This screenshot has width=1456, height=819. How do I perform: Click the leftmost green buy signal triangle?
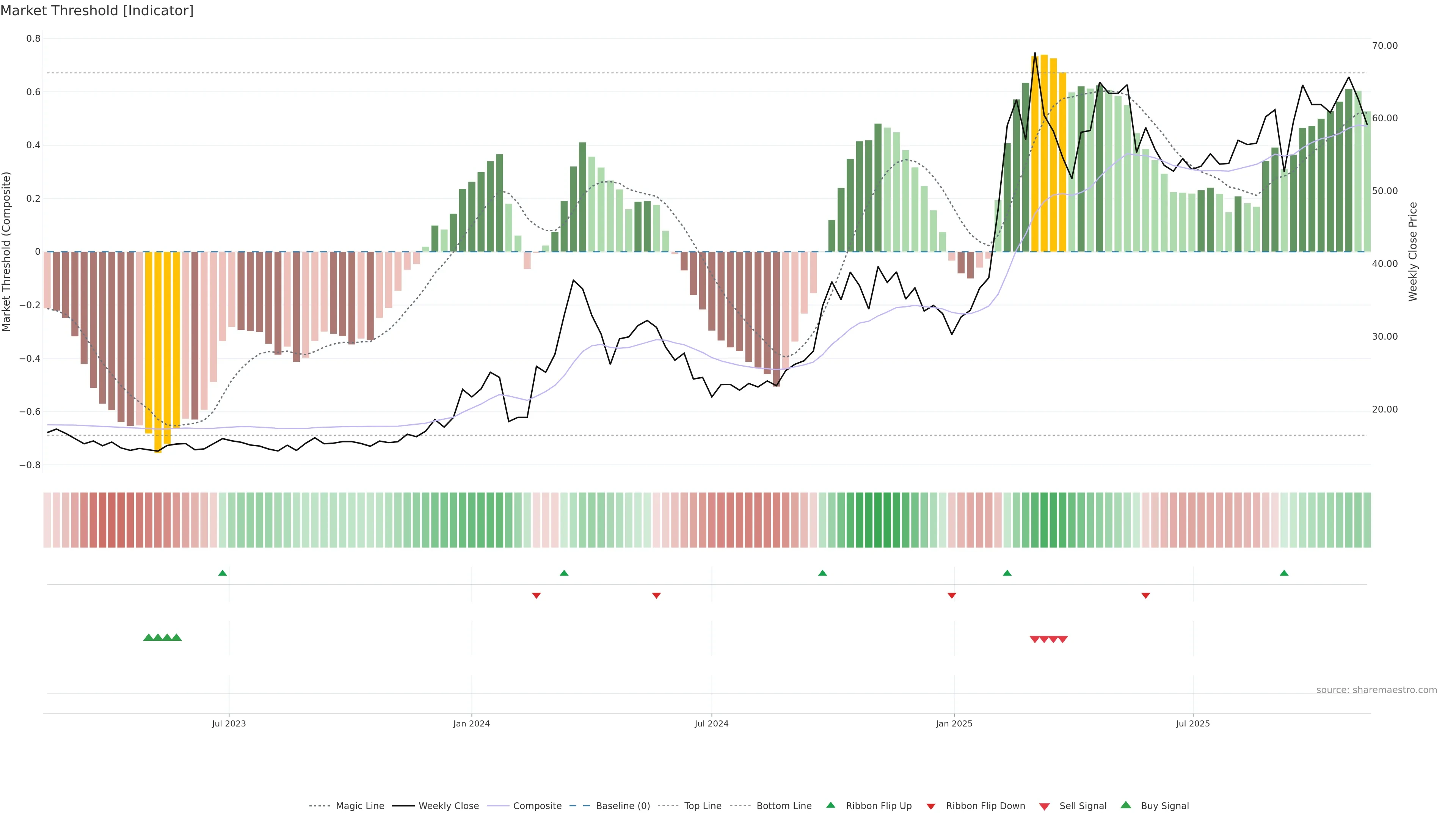click(x=149, y=637)
